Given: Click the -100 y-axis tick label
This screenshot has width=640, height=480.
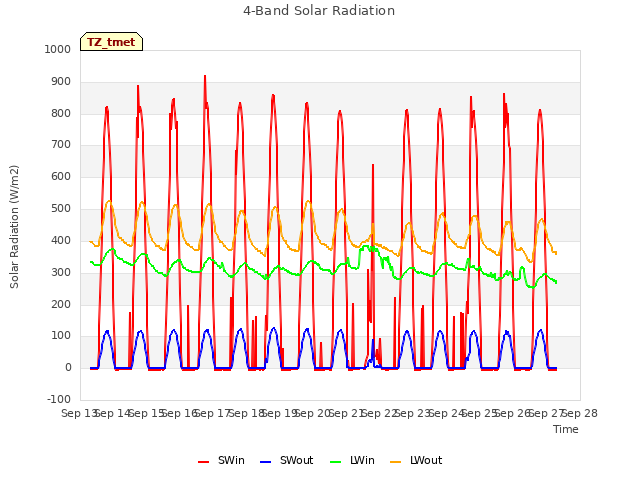Looking at the screenshot, I should 59,399.
